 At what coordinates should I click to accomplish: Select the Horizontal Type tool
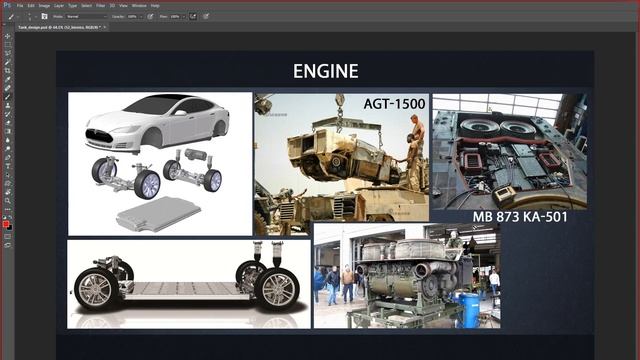pos(7,166)
